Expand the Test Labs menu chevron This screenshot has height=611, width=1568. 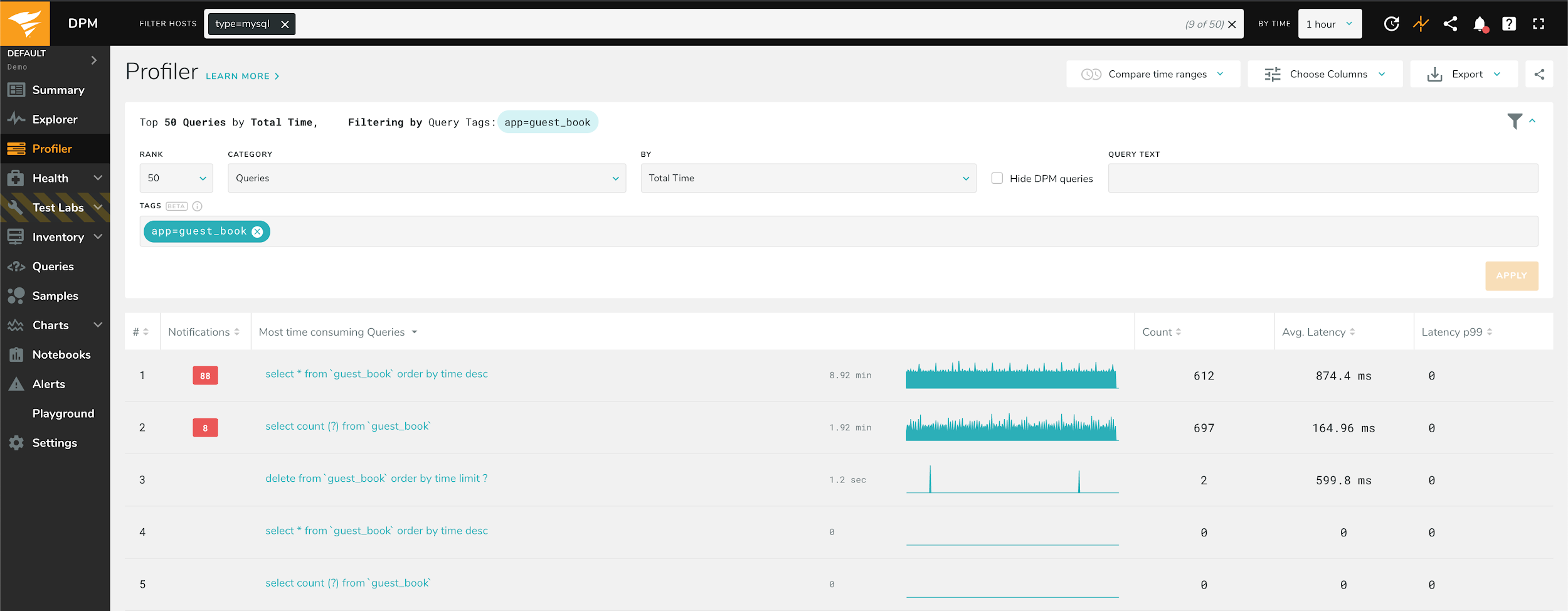[x=98, y=207]
